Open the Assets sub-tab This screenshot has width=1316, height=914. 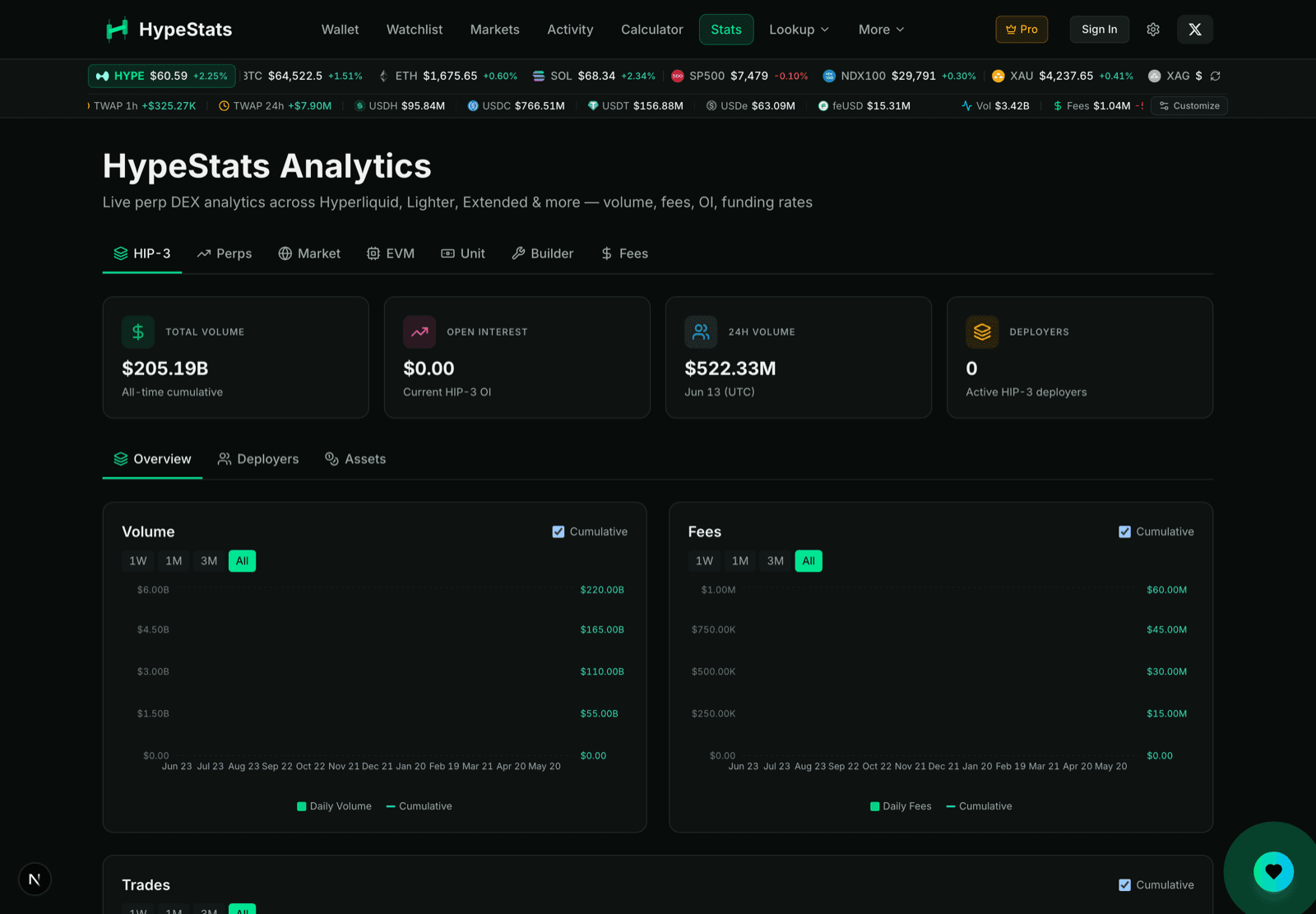[355, 459]
